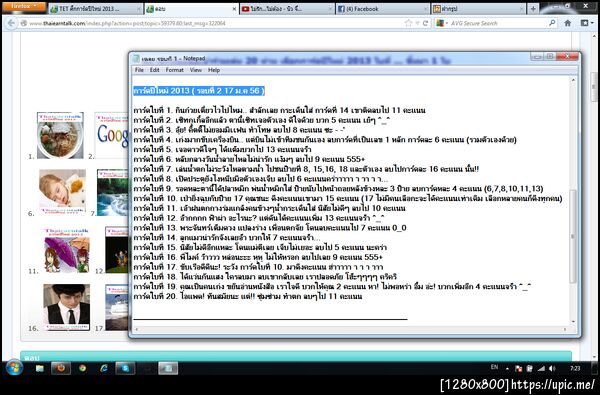Switch to Firefox in the taskbar
The width and height of the screenshot is (600, 395).
click(x=61, y=368)
